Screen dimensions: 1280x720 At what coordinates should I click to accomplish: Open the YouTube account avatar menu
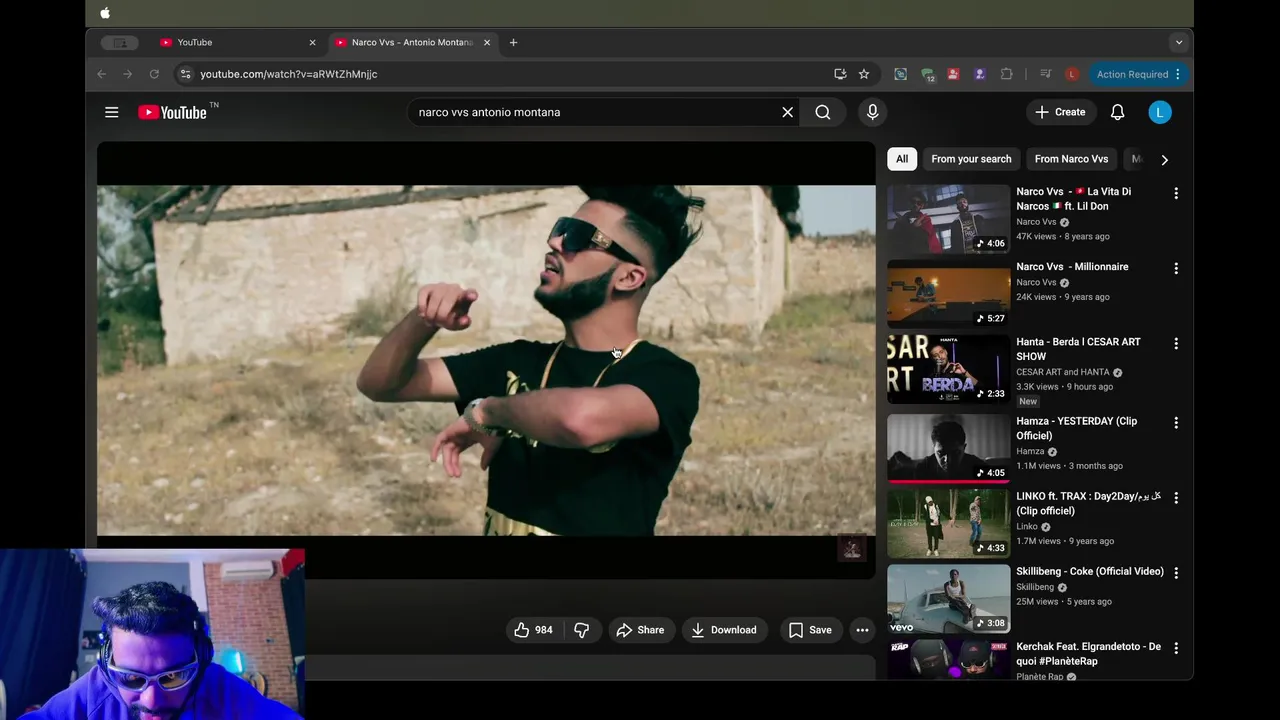tap(1159, 112)
